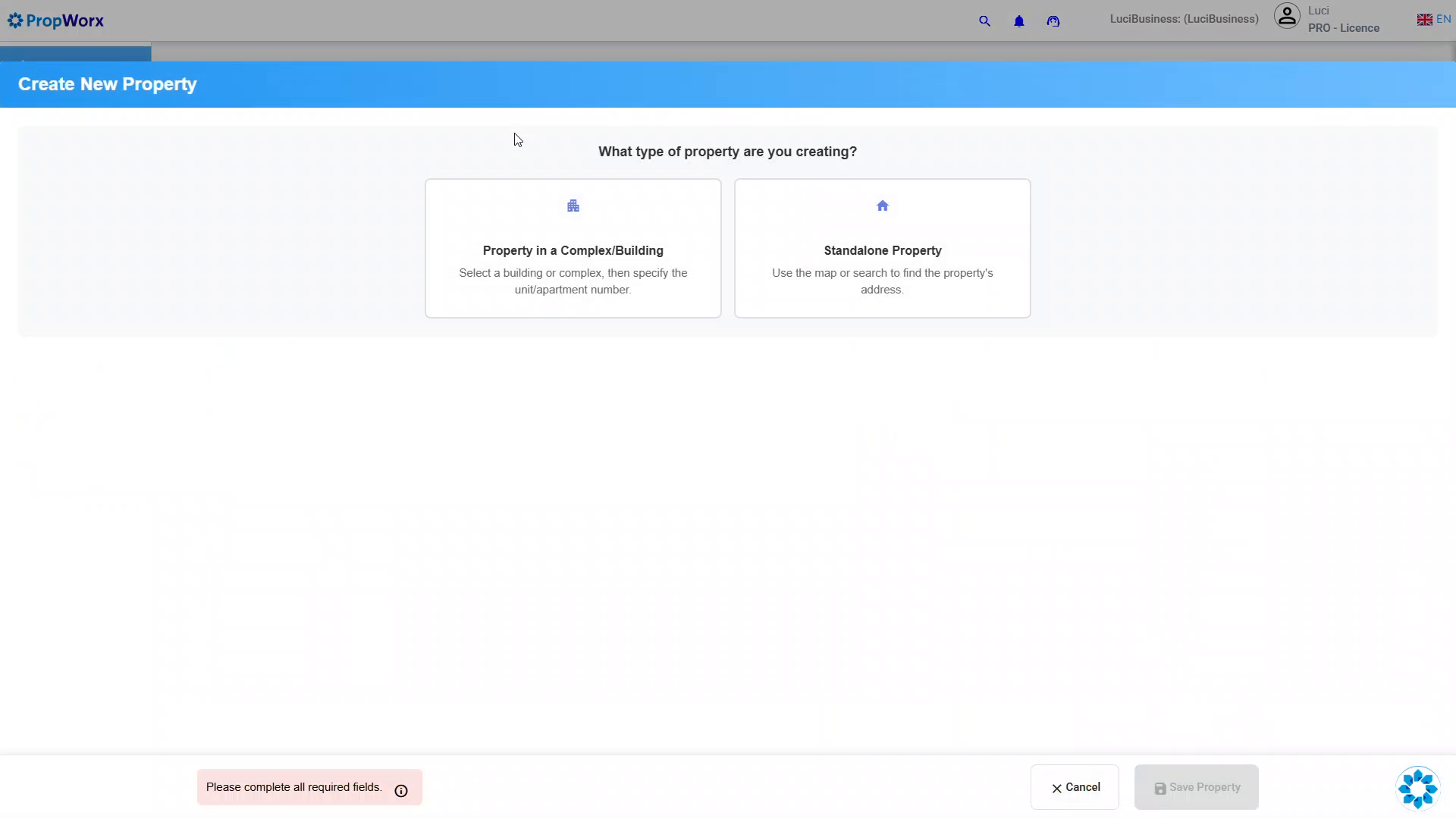Click the PRO - Licence label
Viewport: 1456px width, 819px height.
click(x=1344, y=28)
